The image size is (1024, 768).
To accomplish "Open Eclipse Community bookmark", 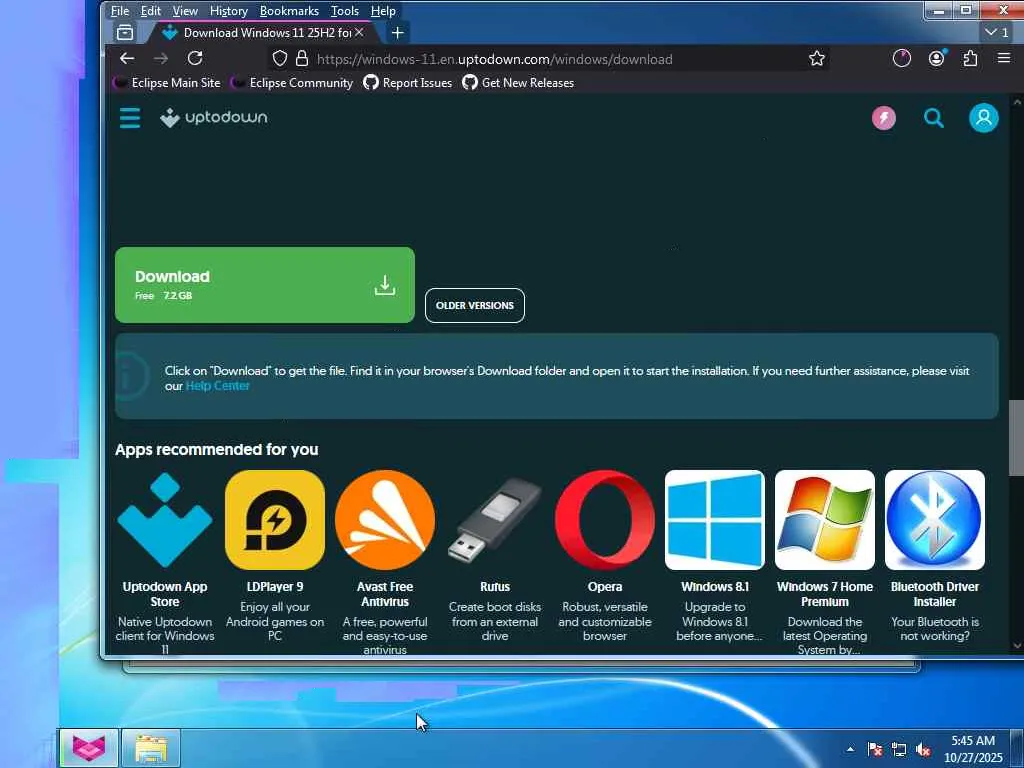I will 293,83.
